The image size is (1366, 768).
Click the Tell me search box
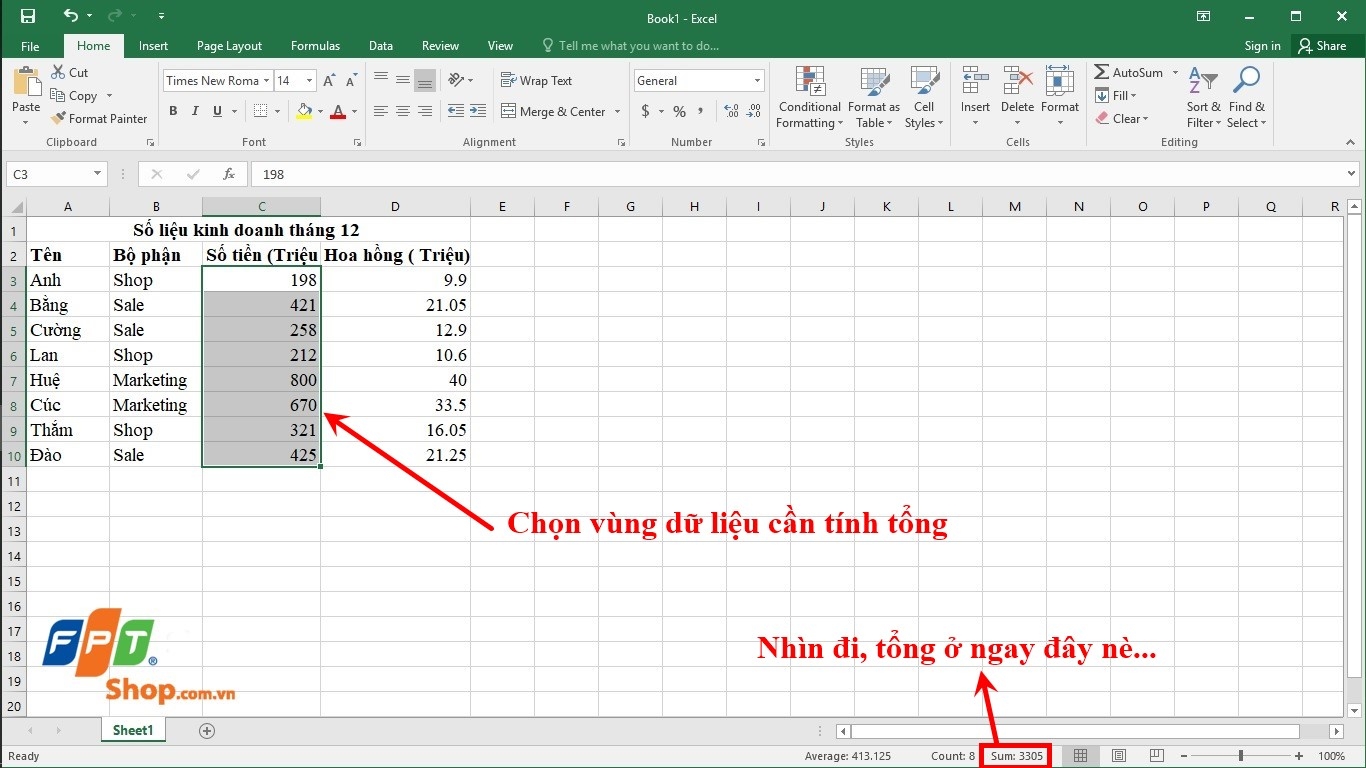point(630,46)
